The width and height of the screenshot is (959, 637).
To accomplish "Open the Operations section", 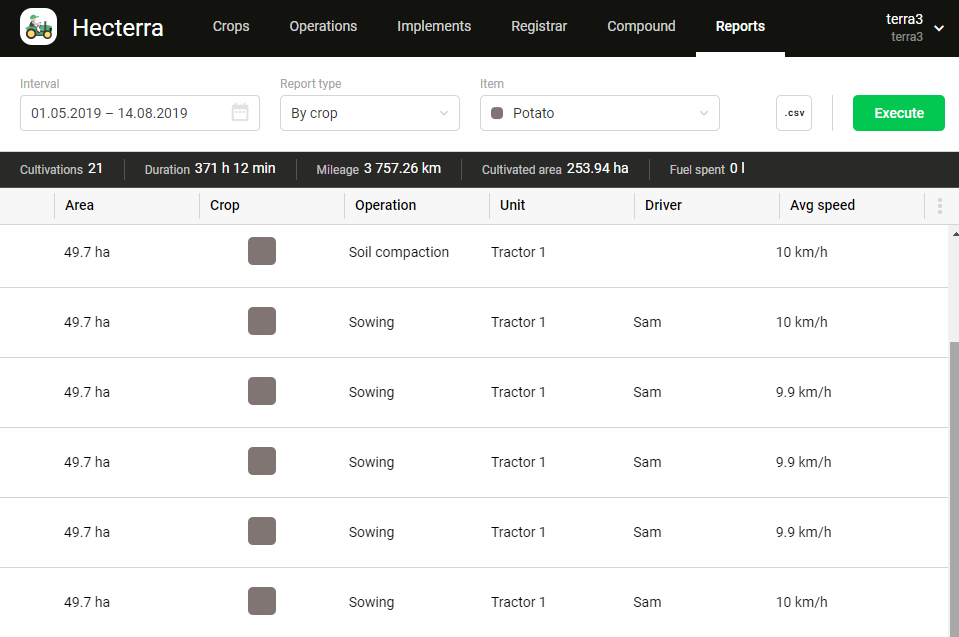I will point(323,27).
